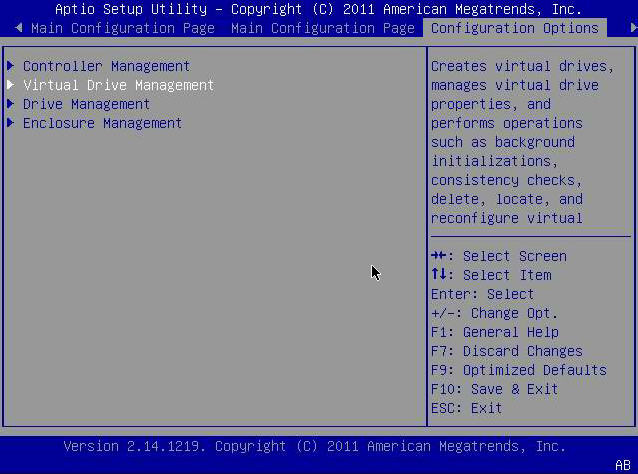Click the 'F7: Discard Changes' hint
The width and height of the screenshot is (638, 474).
coord(507,351)
